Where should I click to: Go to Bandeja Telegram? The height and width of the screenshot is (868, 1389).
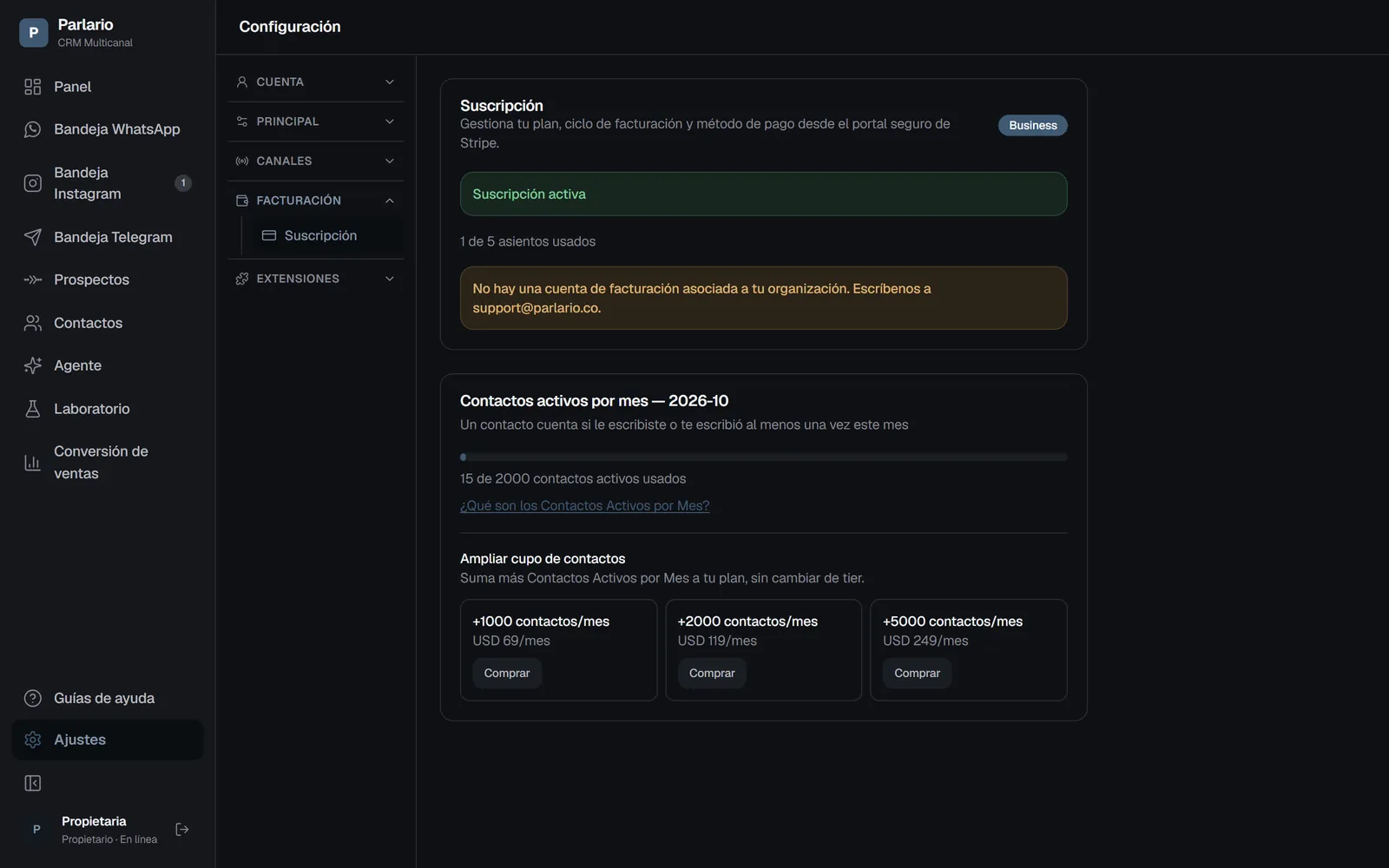[108, 237]
